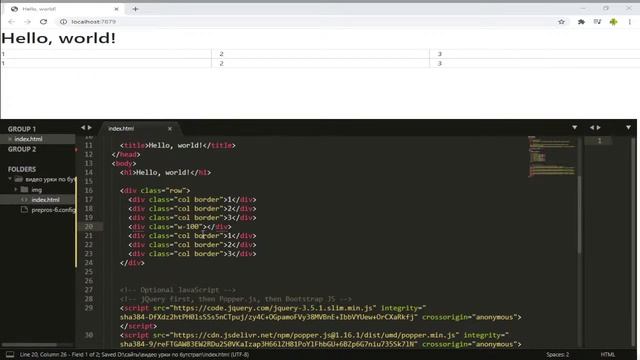Open the browser extensions puzzle icon
The height and width of the screenshot is (360, 640).
coord(581,22)
